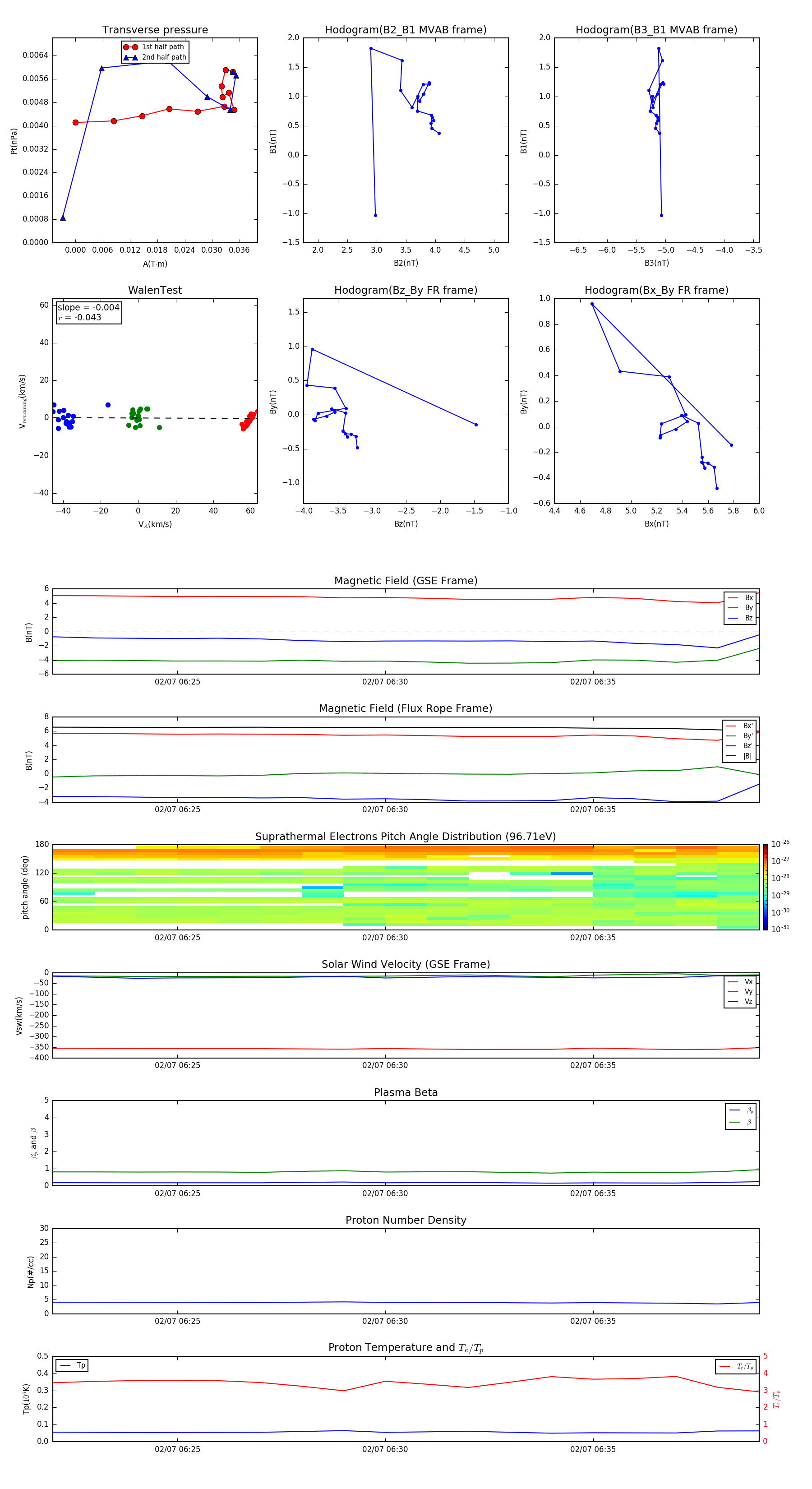
Task: Click the 'Transverse pressure' plot title
Action: (155, 30)
